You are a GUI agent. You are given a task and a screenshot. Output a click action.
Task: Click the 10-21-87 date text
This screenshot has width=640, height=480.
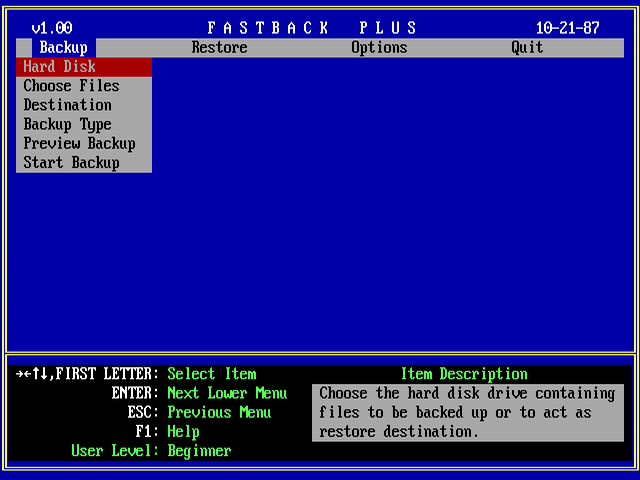click(567, 28)
